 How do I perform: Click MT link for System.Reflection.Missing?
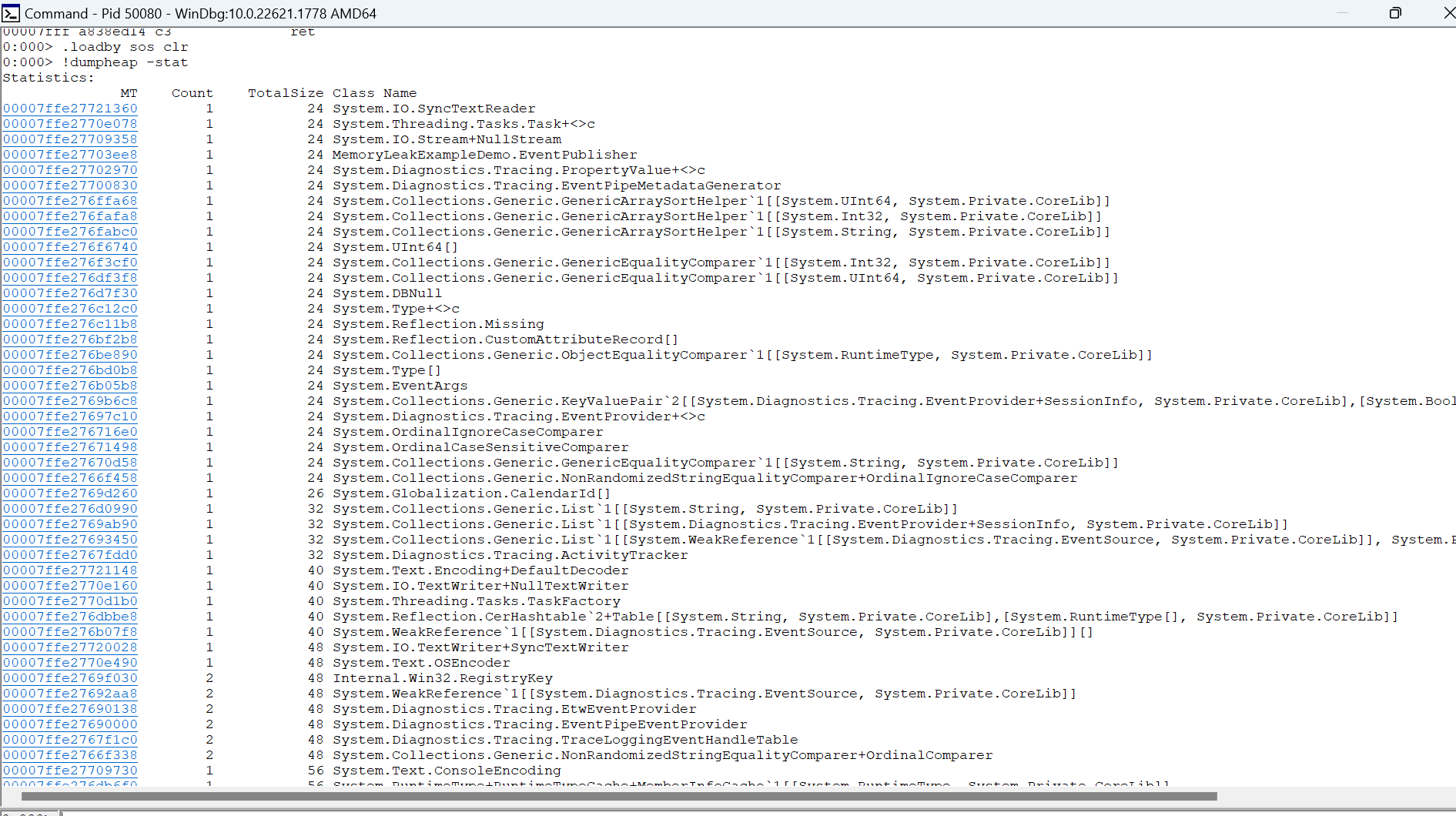[69, 323]
